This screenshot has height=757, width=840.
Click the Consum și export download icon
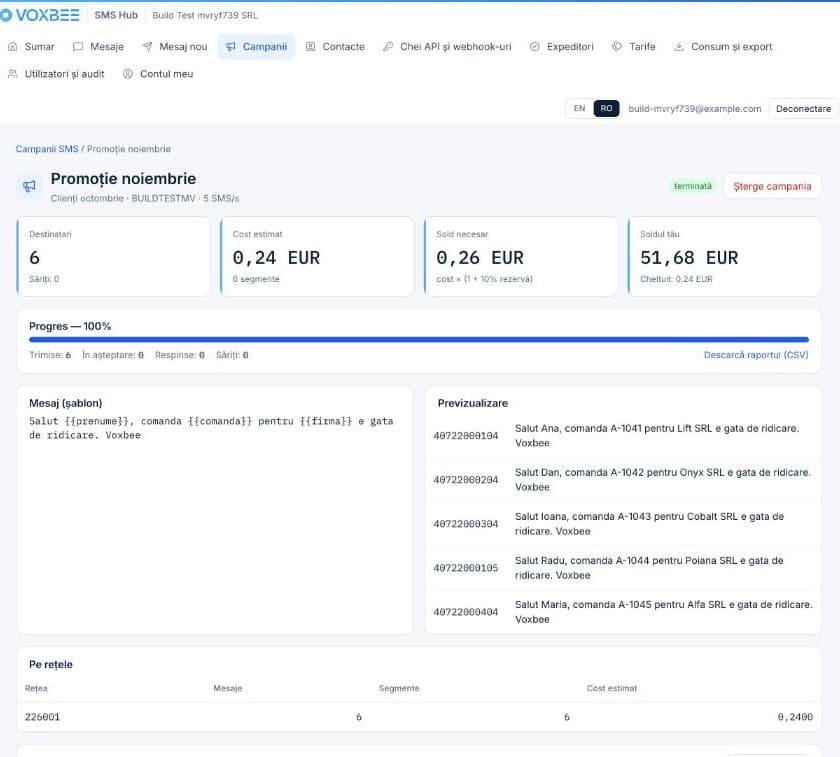click(x=679, y=47)
